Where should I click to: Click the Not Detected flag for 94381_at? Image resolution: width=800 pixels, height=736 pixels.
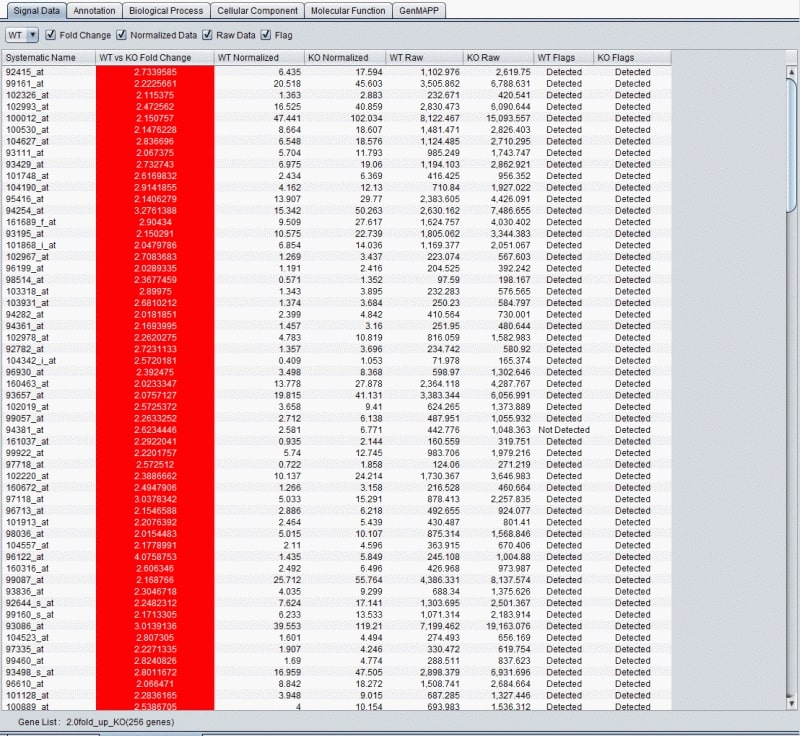coord(564,430)
